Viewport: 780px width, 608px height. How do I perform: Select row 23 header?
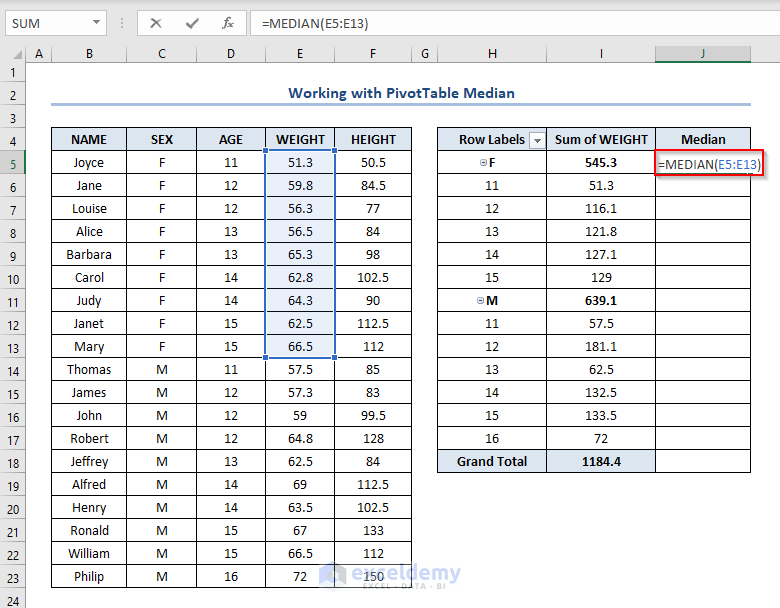click(13, 578)
